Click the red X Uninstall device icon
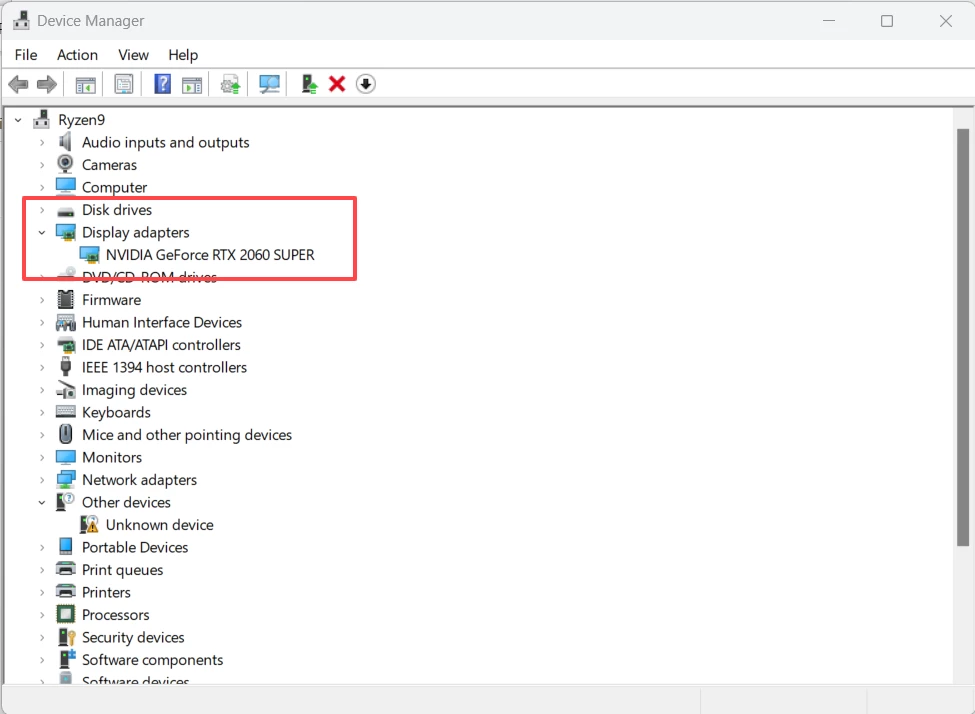Image resolution: width=975 pixels, height=714 pixels. [x=337, y=84]
